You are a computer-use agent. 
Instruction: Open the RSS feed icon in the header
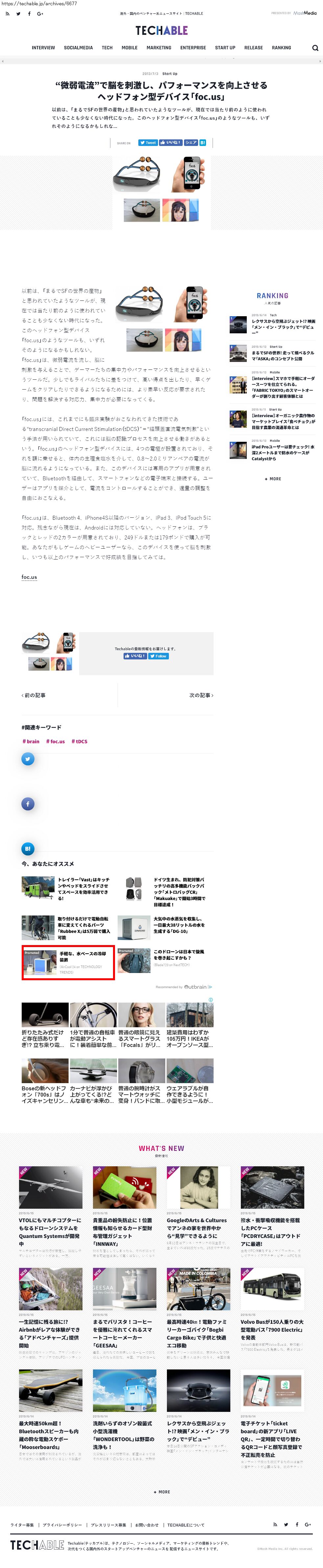pyautogui.click(x=7, y=13)
